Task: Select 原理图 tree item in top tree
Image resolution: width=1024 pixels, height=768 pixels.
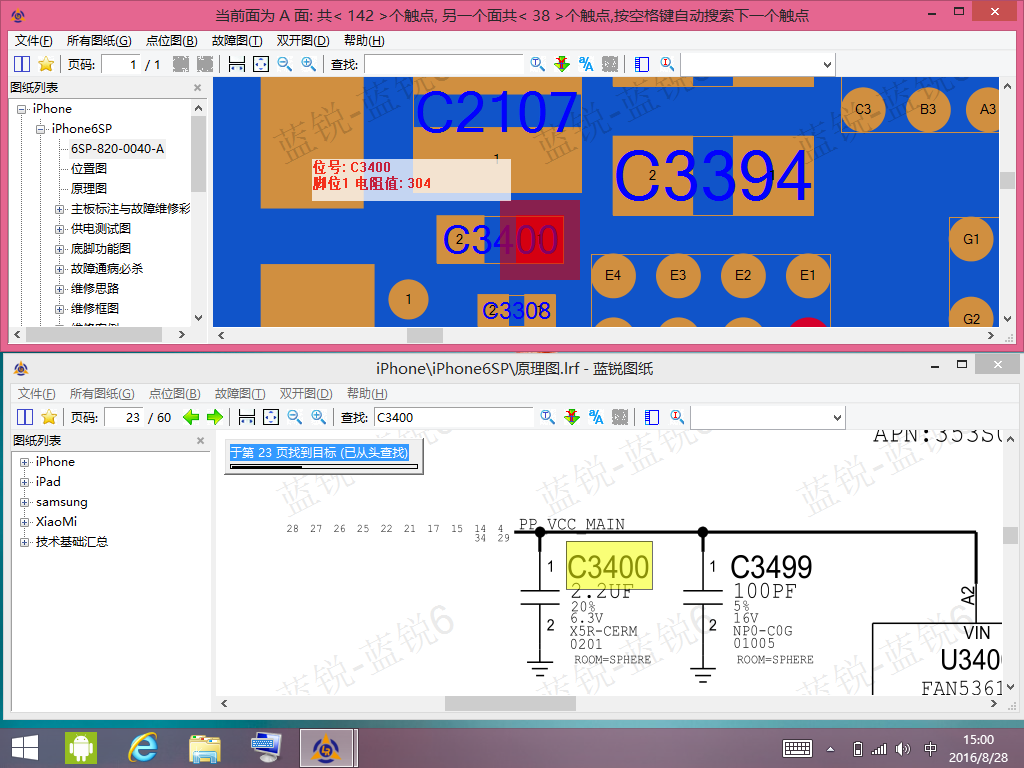Action: (x=89, y=189)
